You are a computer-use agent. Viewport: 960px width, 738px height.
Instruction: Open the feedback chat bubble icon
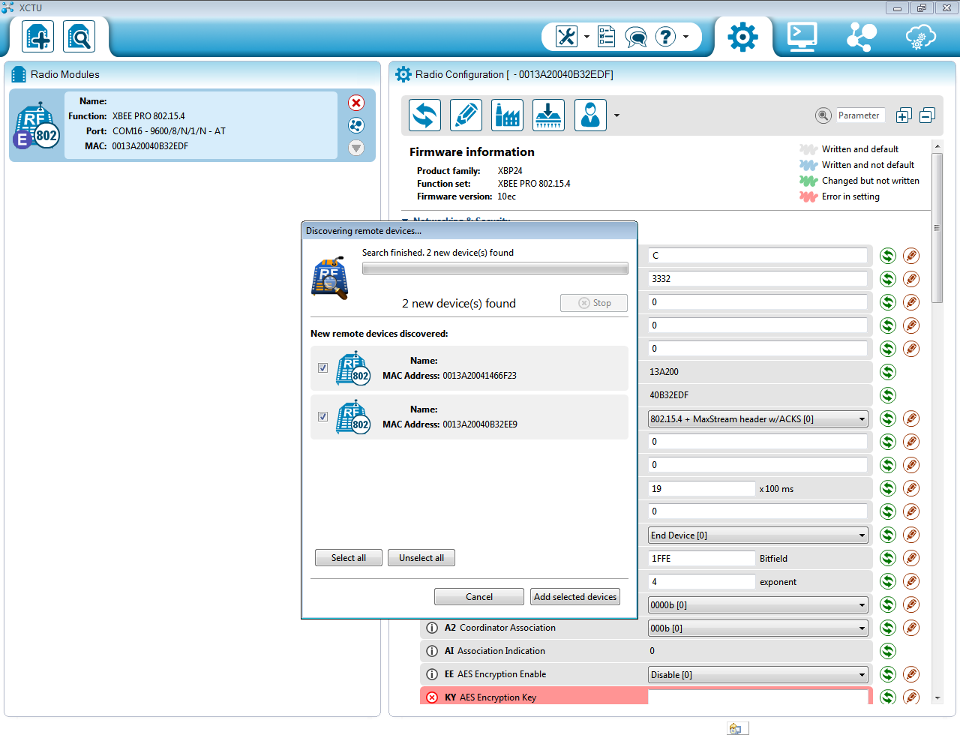[x=636, y=37]
